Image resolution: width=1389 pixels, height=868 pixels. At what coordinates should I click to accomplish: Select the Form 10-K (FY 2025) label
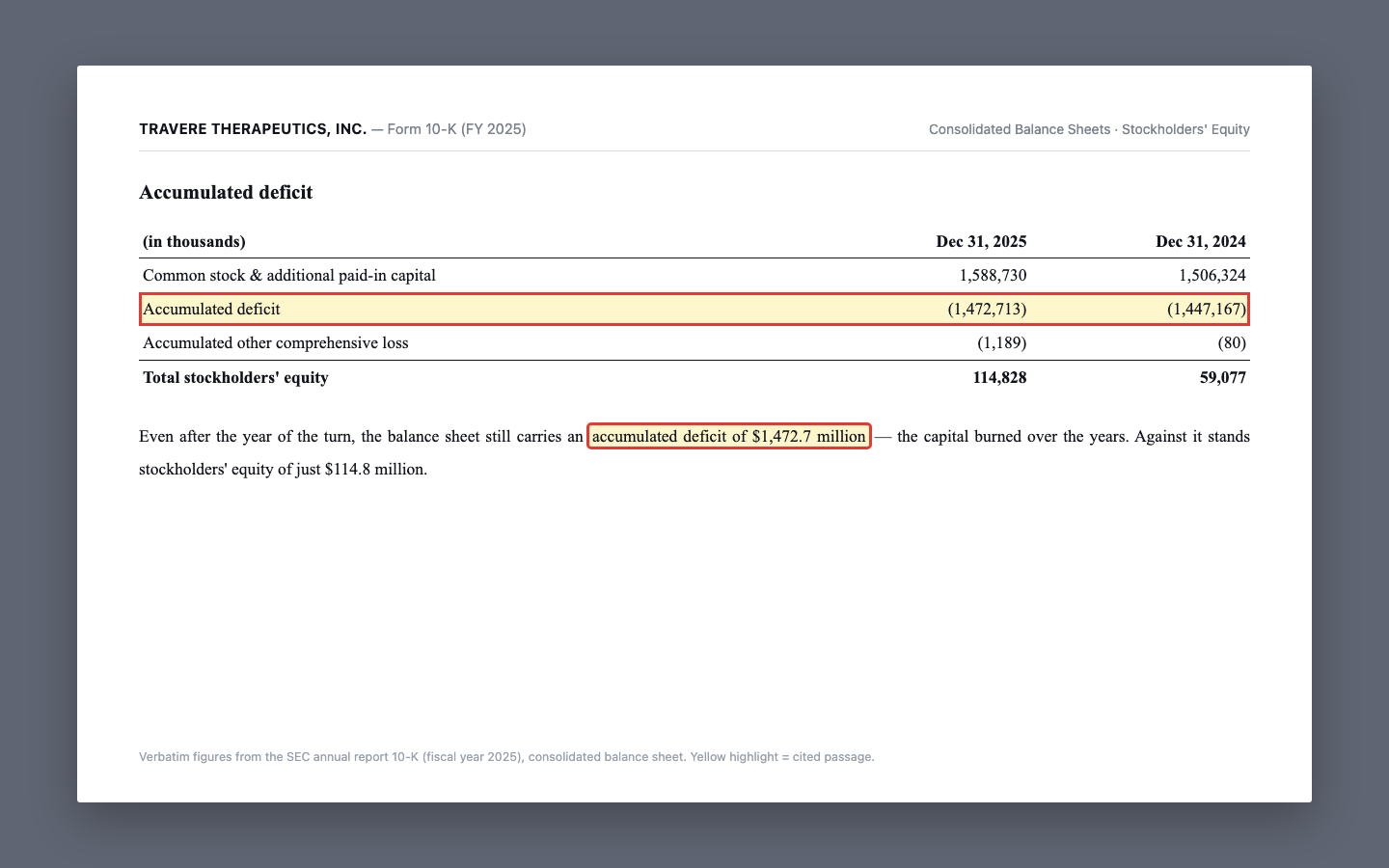[x=456, y=129]
